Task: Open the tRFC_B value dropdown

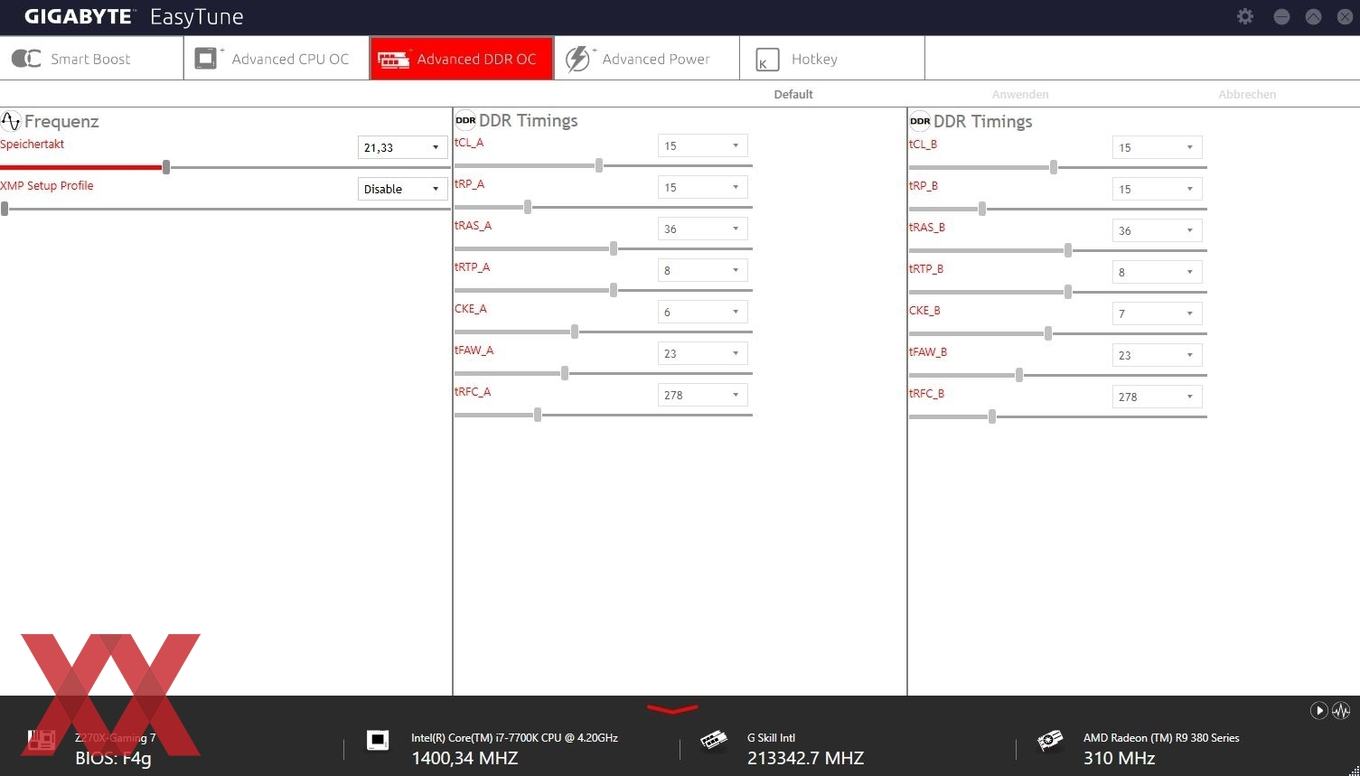Action: [1157, 396]
